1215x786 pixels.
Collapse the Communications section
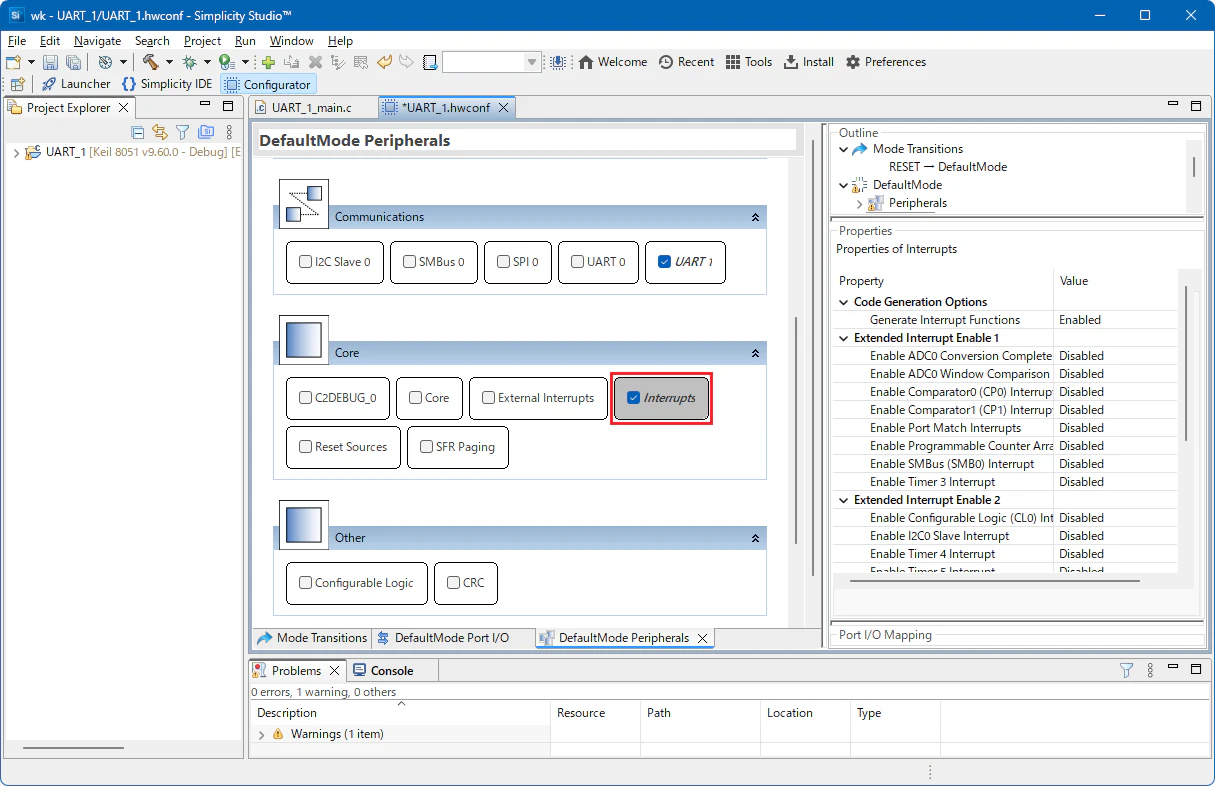click(x=755, y=217)
